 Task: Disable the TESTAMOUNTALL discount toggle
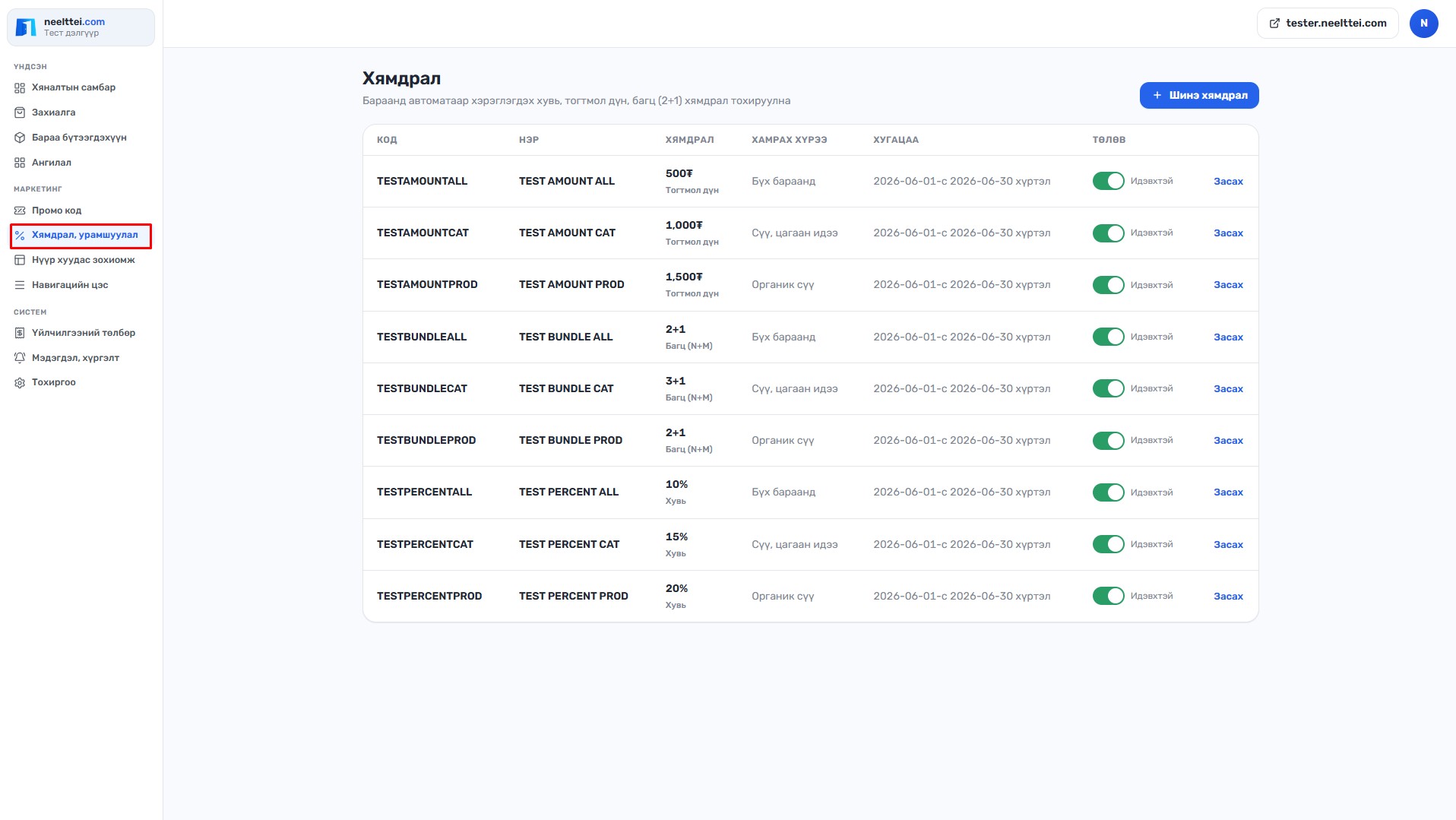tap(1108, 181)
